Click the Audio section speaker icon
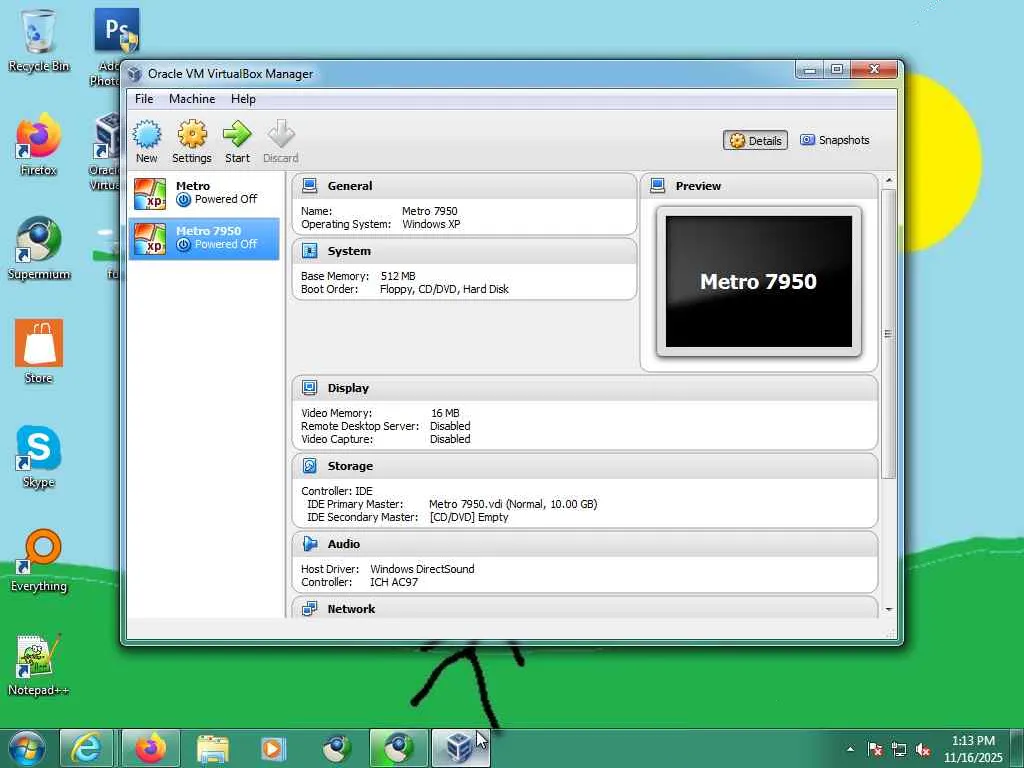The height and width of the screenshot is (768, 1024). (x=310, y=544)
